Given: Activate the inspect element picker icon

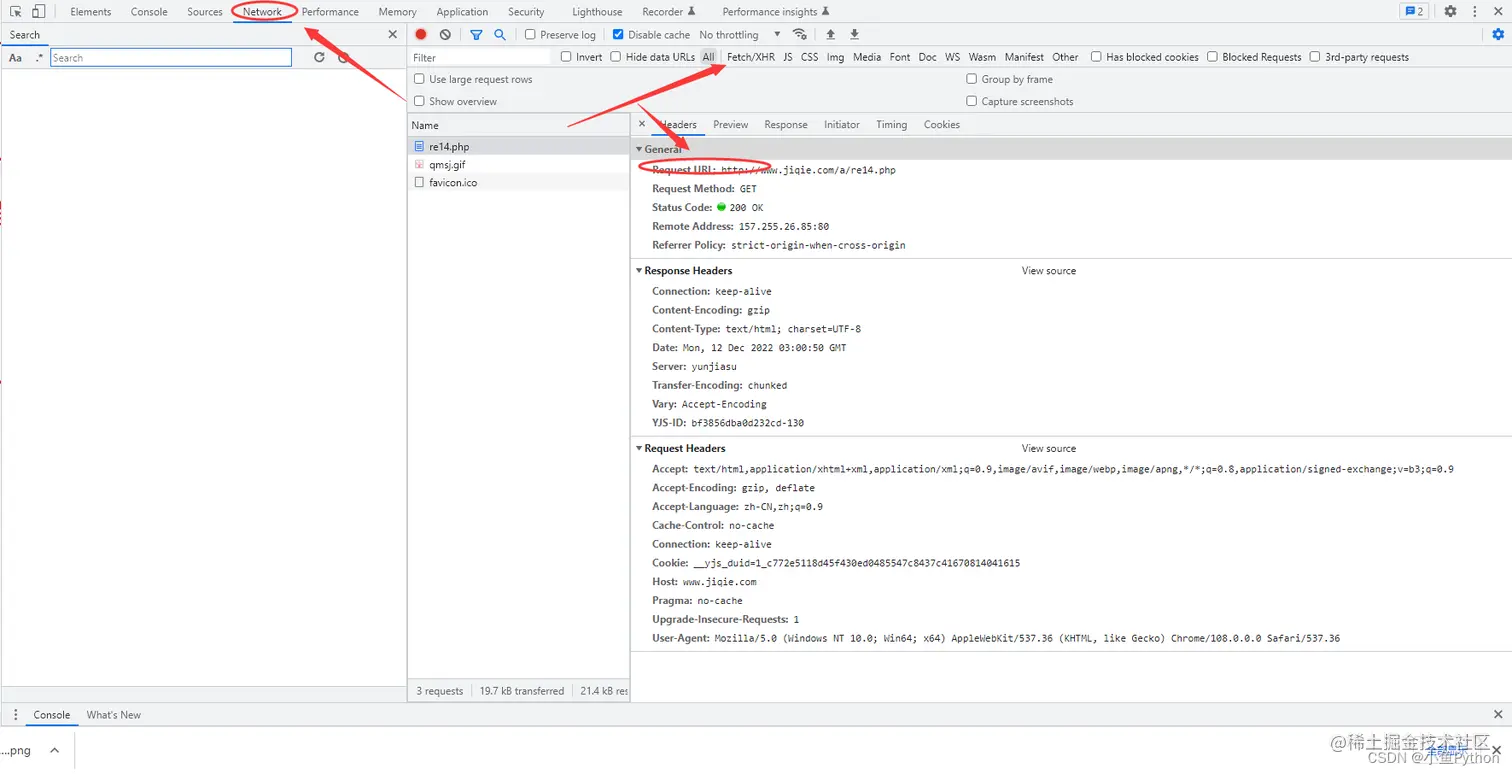Looking at the screenshot, I should [16, 12].
